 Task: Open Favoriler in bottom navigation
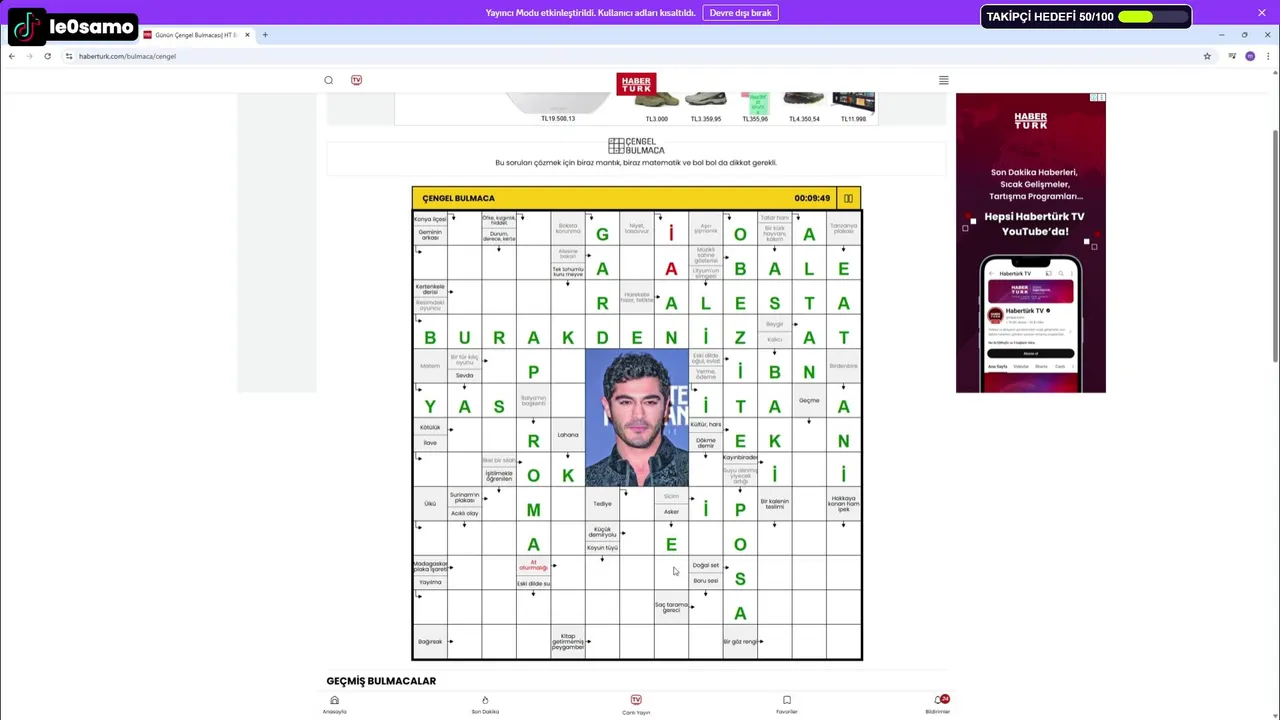coord(787,705)
